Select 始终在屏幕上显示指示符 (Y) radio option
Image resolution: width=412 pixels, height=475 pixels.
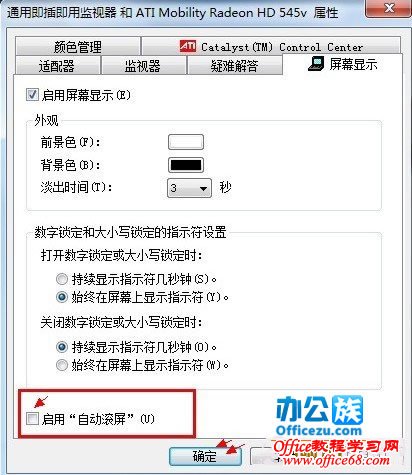[62, 297]
